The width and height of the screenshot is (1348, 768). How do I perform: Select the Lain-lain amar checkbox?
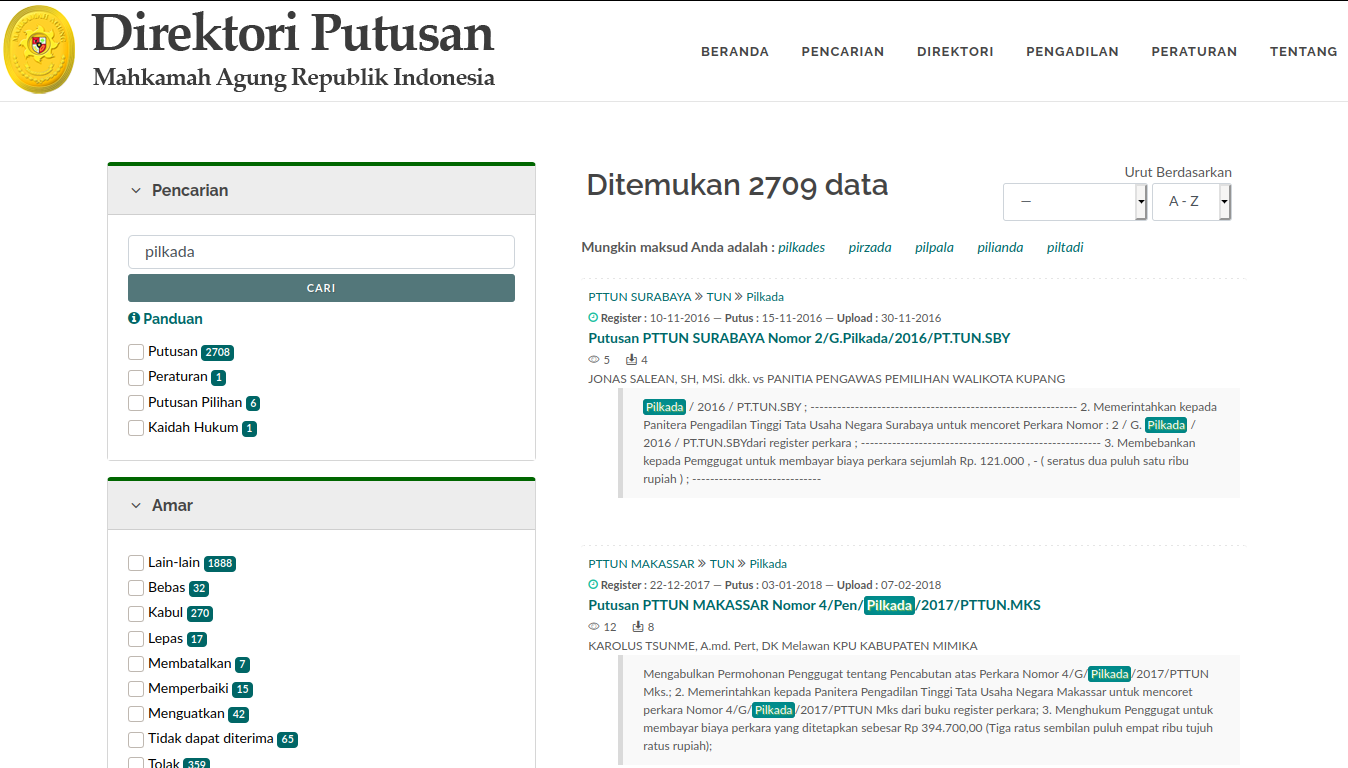(x=136, y=563)
